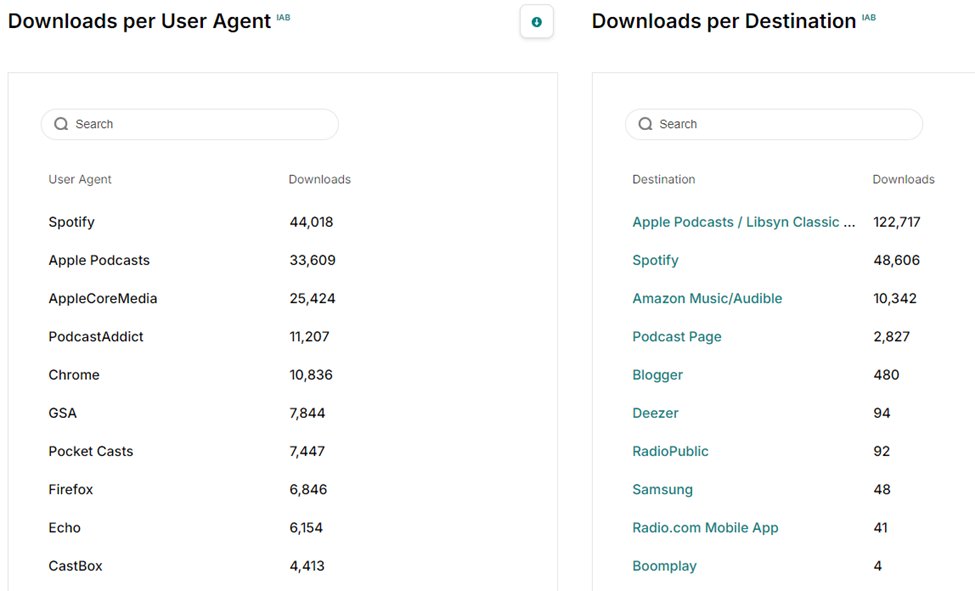Click the magnifier icon in Destination search

[x=645, y=124]
